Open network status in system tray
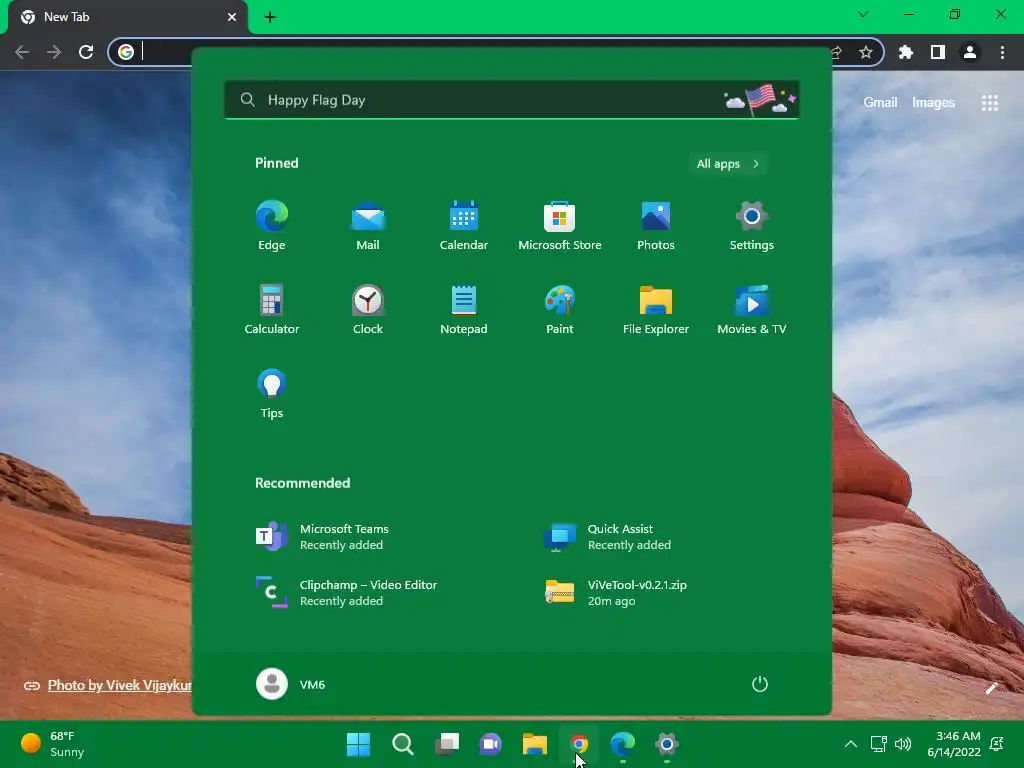Image resolution: width=1024 pixels, height=768 pixels. pyautogui.click(x=878, y=744)
